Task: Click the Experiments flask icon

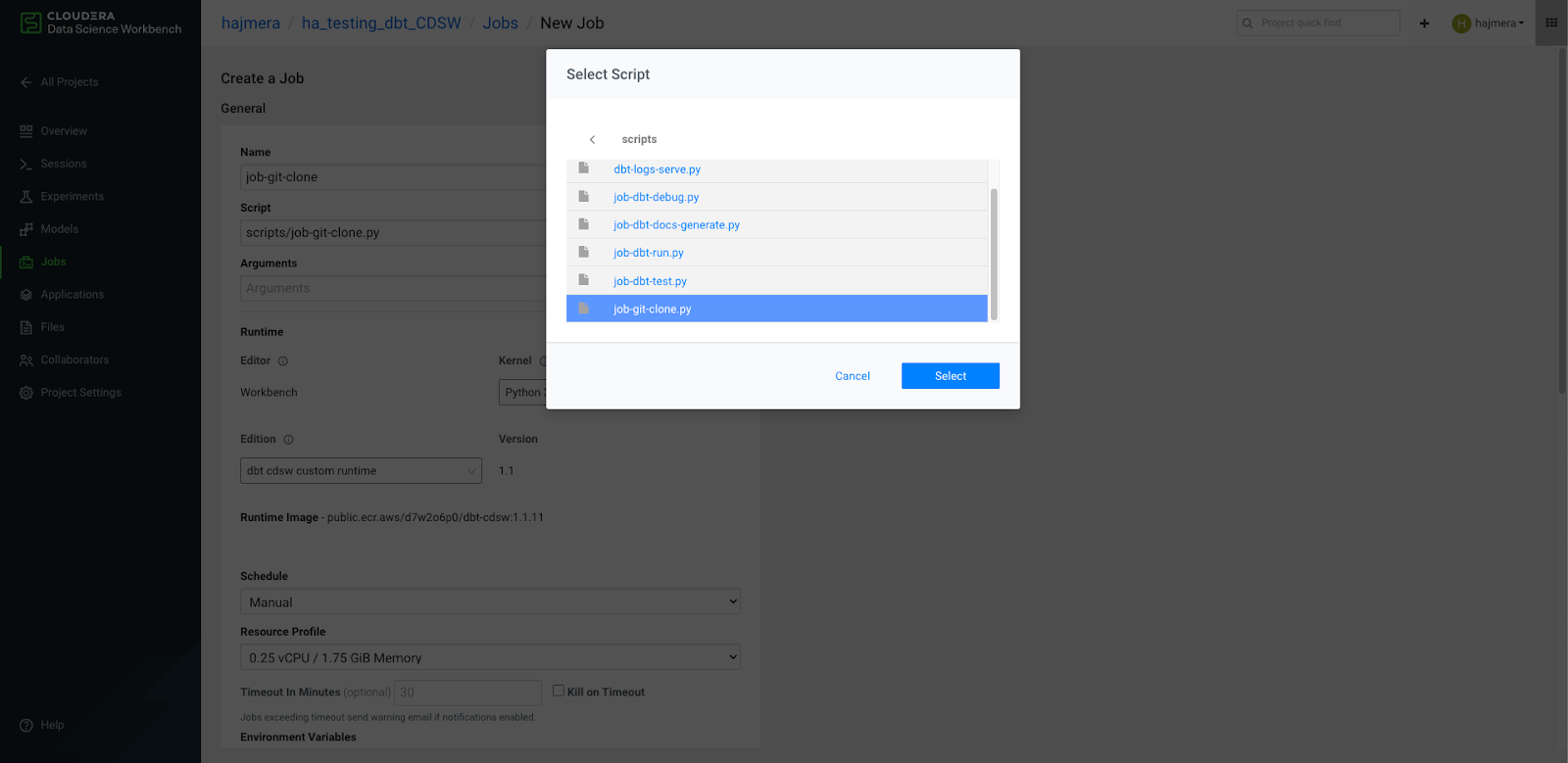Action: pos(26,197)
